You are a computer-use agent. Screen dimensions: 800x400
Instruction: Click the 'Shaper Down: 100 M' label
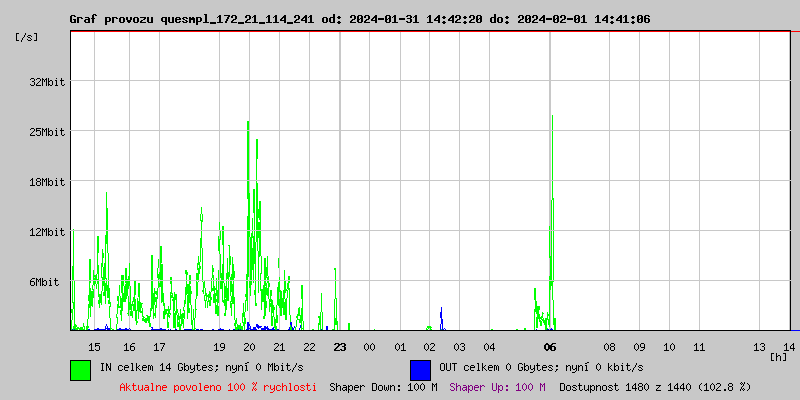coord(383,387)
